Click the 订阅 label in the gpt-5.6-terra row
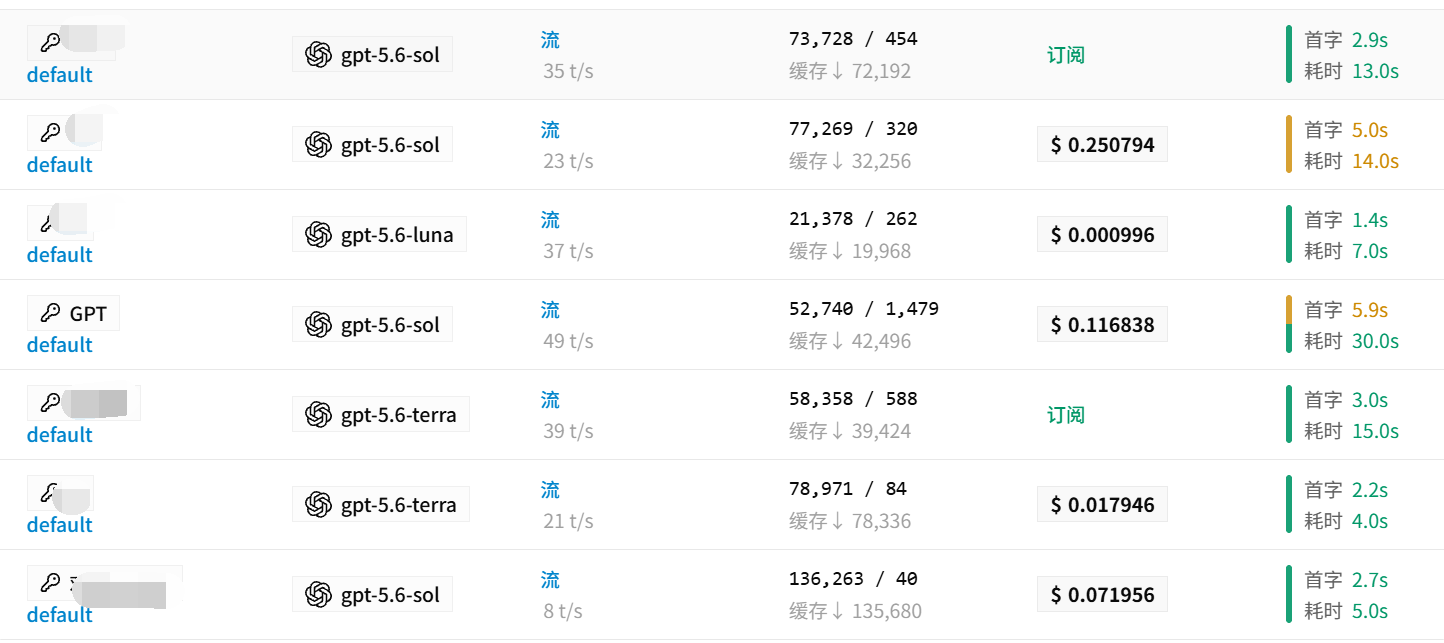This screenshot has width=1444, height=643. pos(1066,415)
